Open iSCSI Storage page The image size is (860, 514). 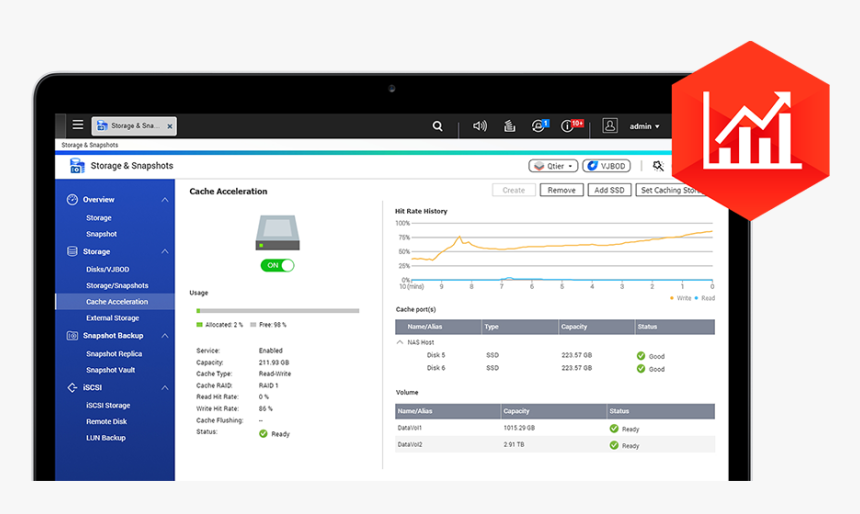coord(108,405)
